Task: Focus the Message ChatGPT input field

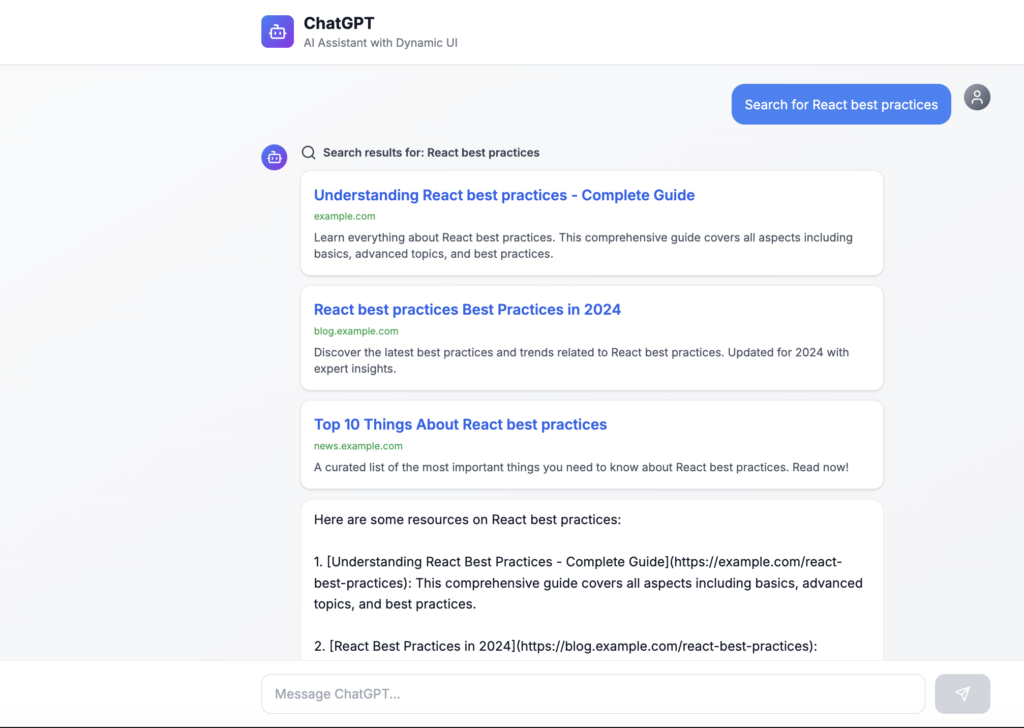Action: tap(592, 694)
